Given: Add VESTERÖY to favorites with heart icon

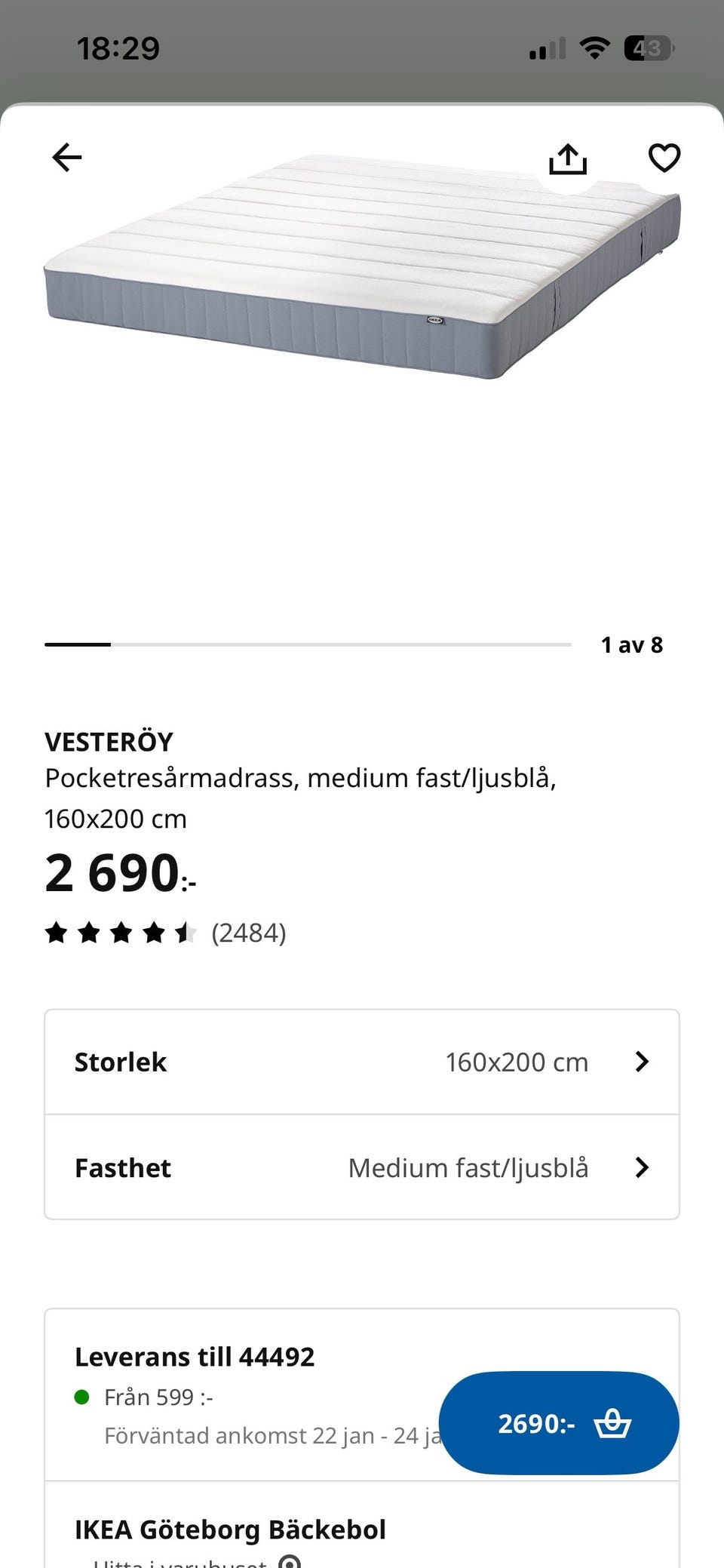Looking at the screenshot, I should [x=664, y=158].
